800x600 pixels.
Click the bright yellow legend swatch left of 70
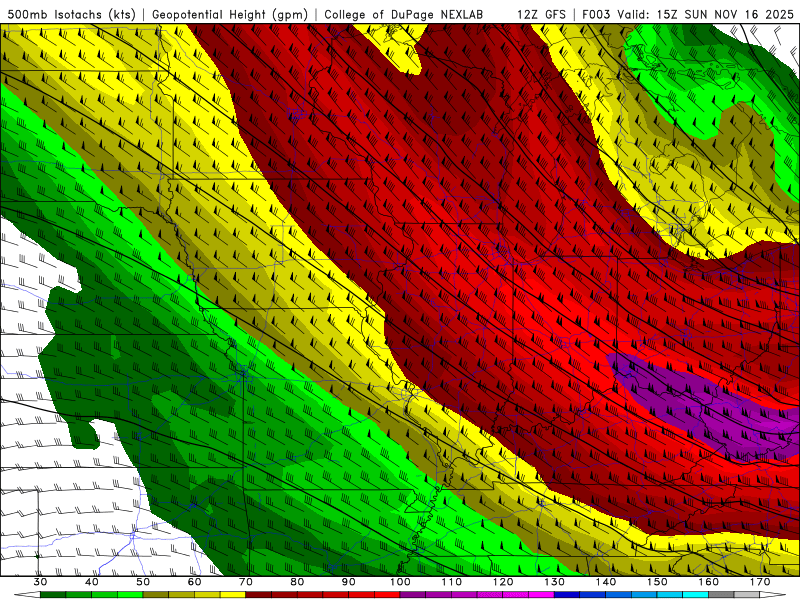coord(233,595)
